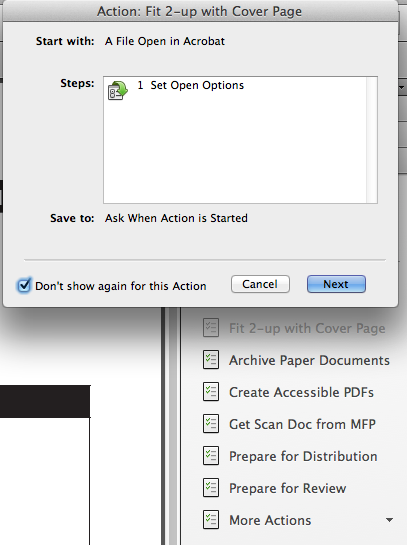This screenshot has height=545, width=407.
Task: Open the Create Accessible PDFs action
Action: click(301, 392)
